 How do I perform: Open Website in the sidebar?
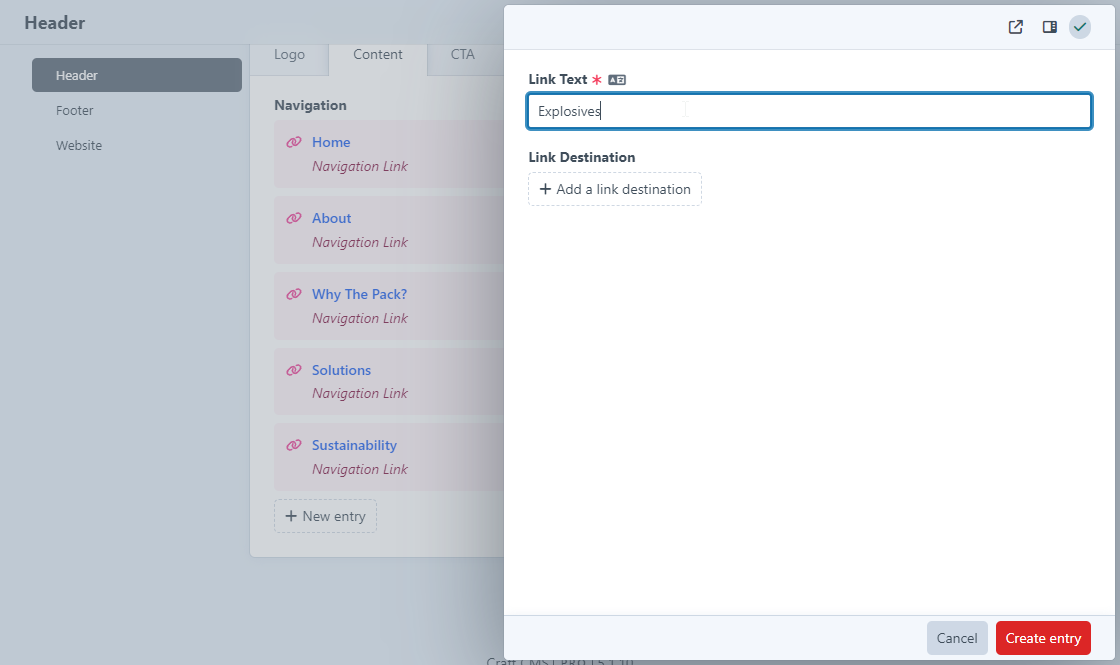79,146
